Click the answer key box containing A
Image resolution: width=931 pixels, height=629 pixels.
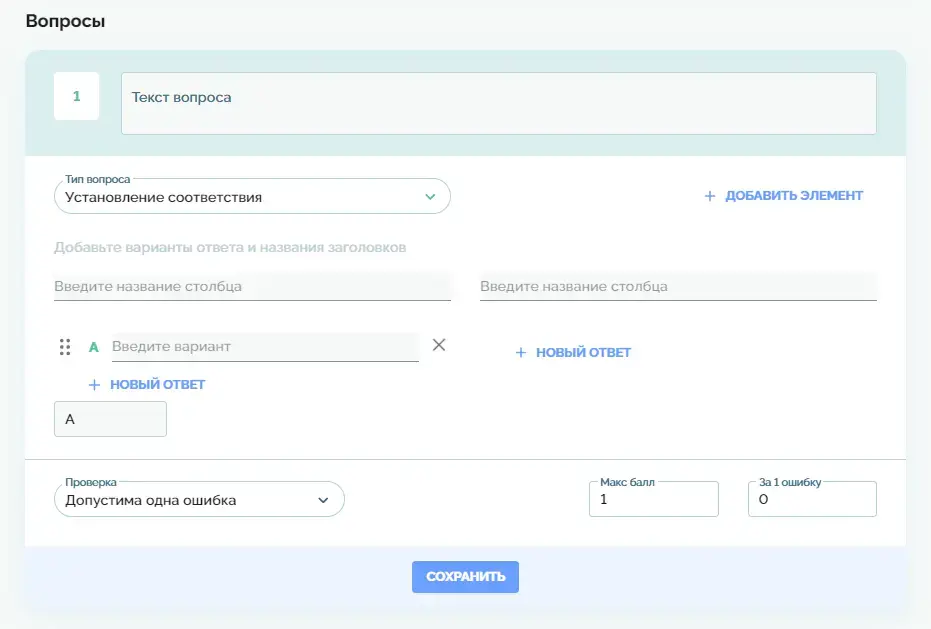[110, 420]
